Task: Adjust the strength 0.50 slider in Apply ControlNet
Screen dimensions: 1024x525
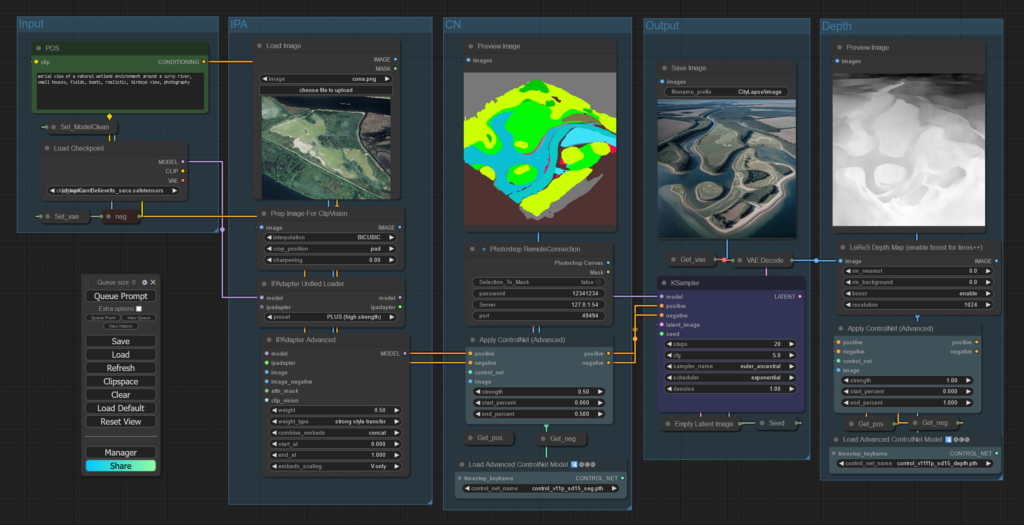Action: (x=538, y=392)
